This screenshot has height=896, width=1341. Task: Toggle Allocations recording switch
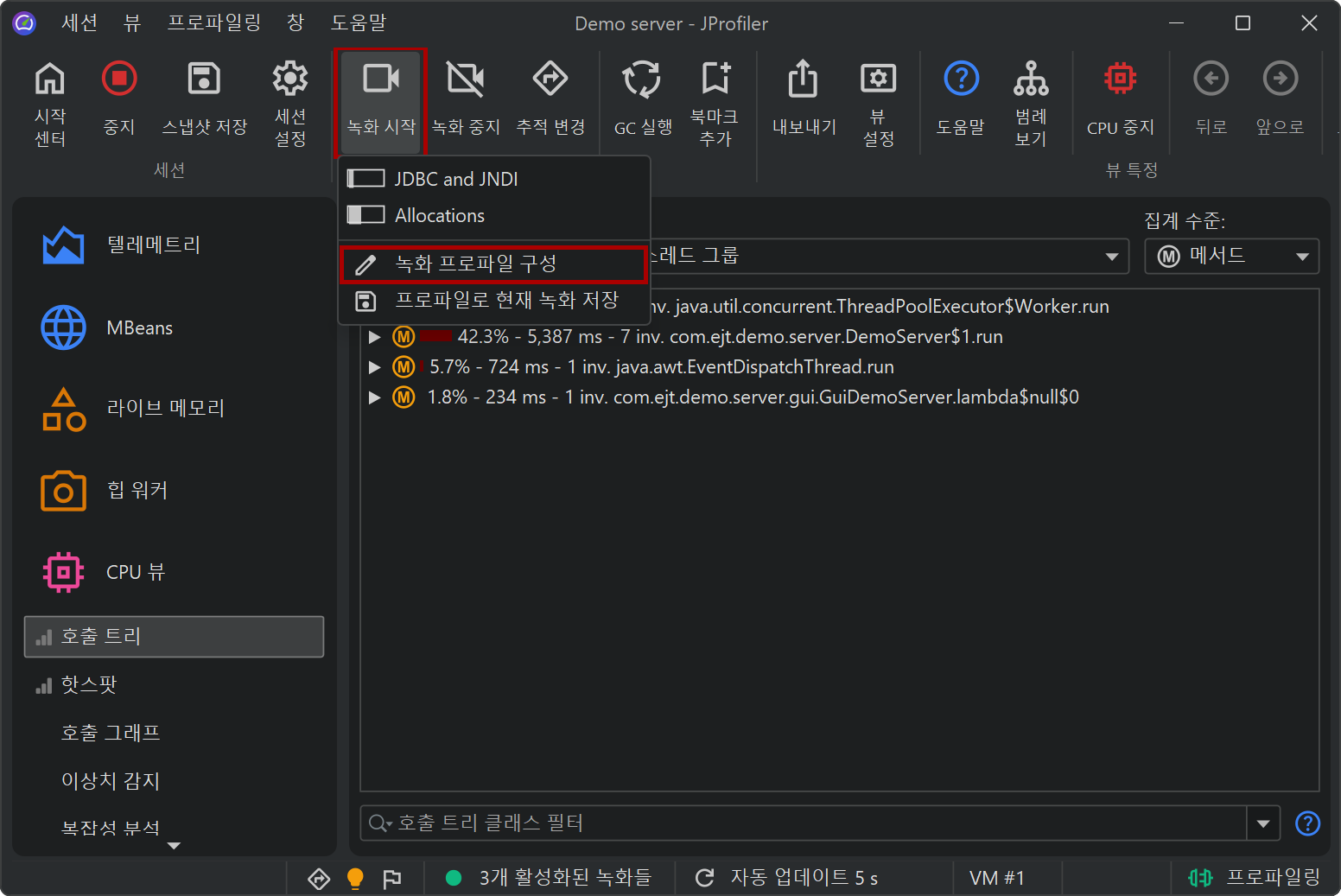(365, 215)
